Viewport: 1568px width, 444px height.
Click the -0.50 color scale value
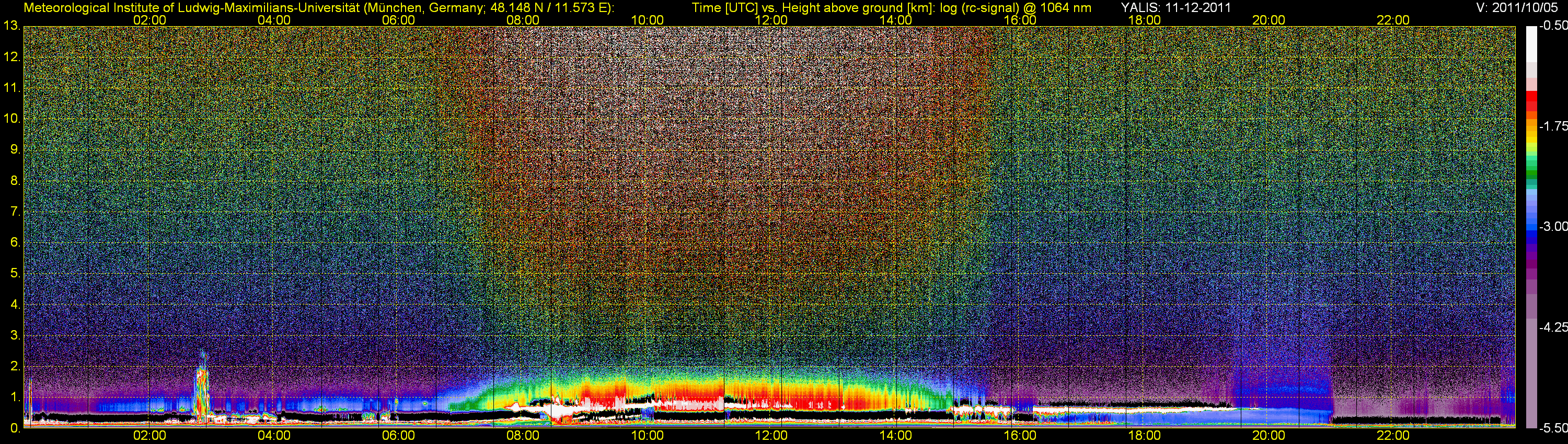pos(1553,26)
